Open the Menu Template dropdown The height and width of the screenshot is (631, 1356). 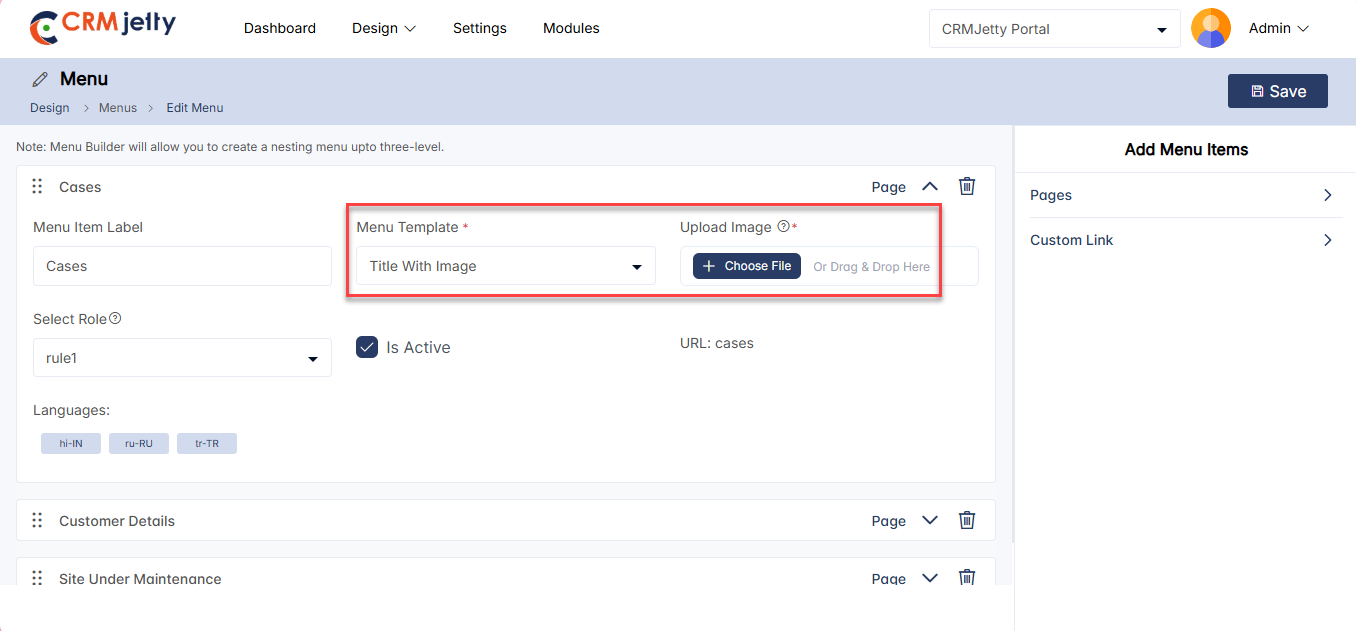point(505,267)
